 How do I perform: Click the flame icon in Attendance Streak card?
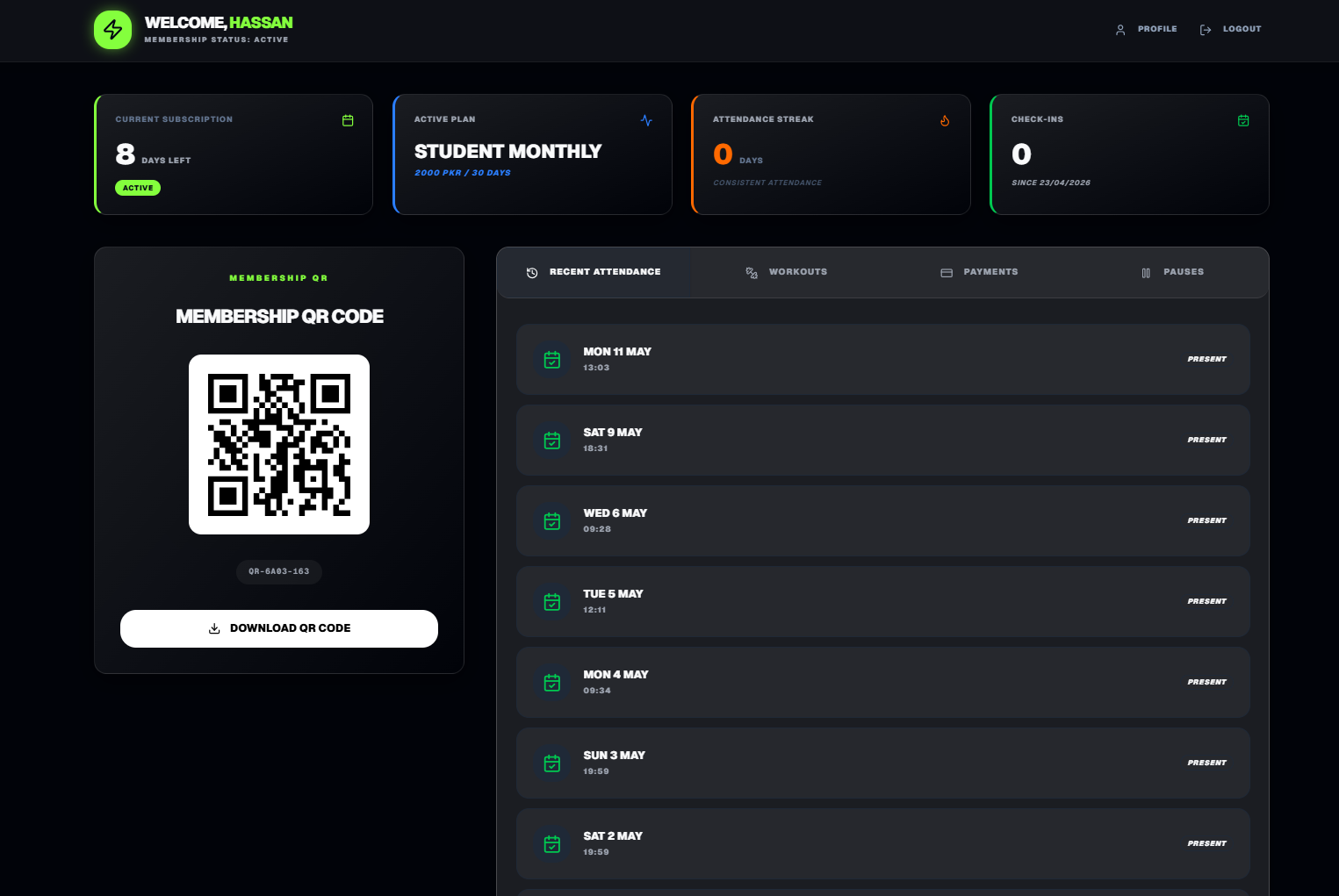945,120
